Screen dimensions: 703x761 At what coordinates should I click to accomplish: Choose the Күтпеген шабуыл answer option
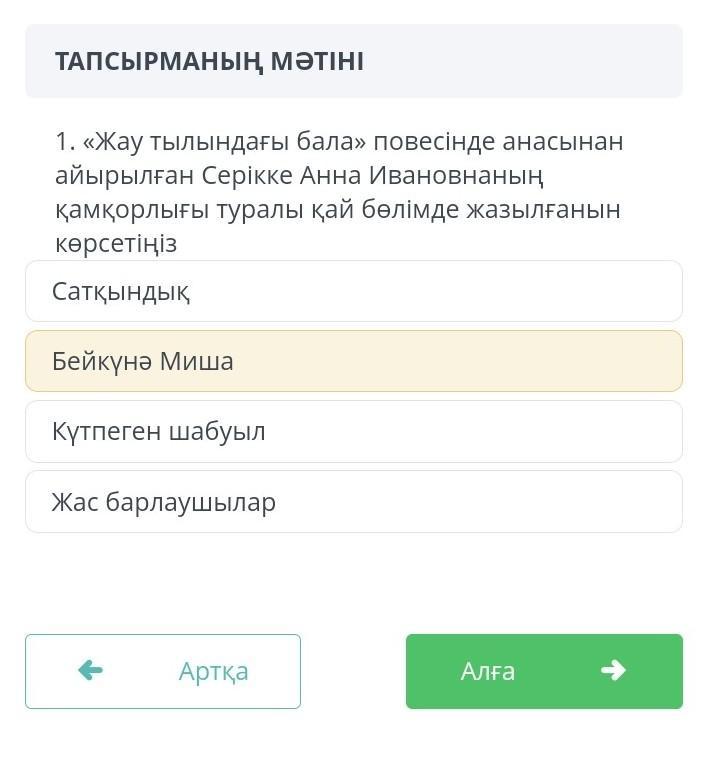354,431
